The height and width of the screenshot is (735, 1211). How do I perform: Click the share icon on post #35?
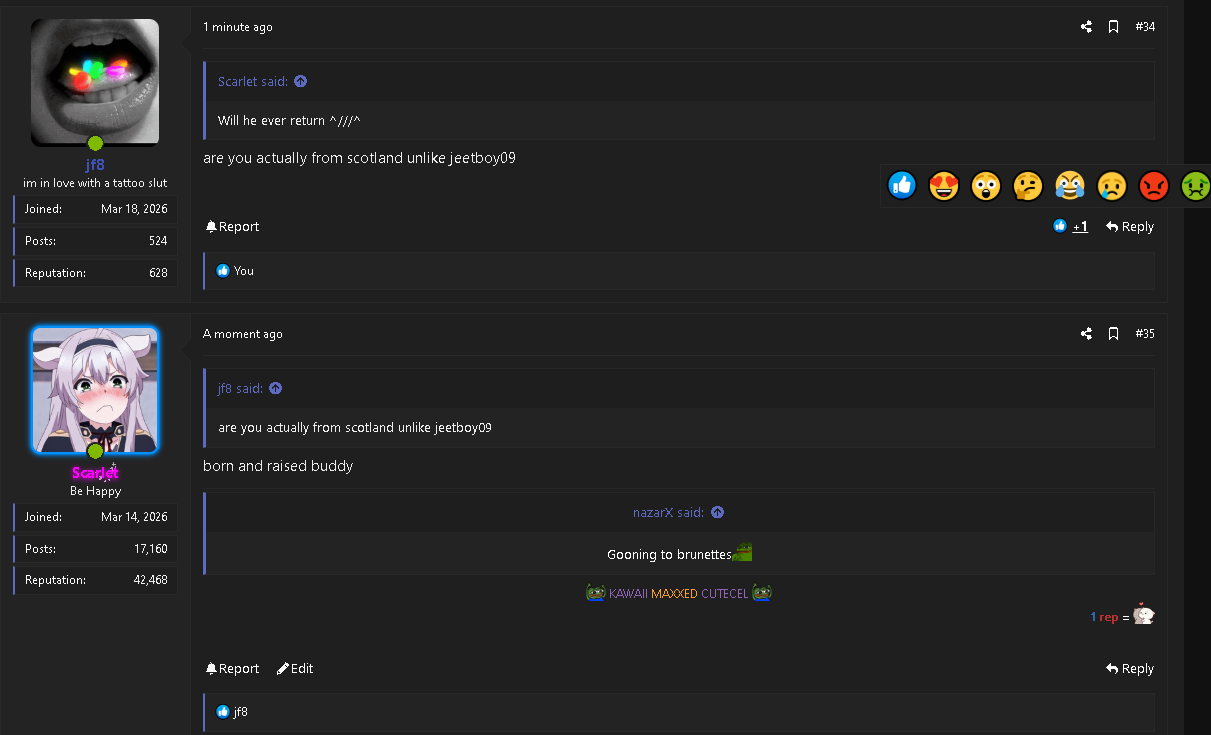[1086, 334]
